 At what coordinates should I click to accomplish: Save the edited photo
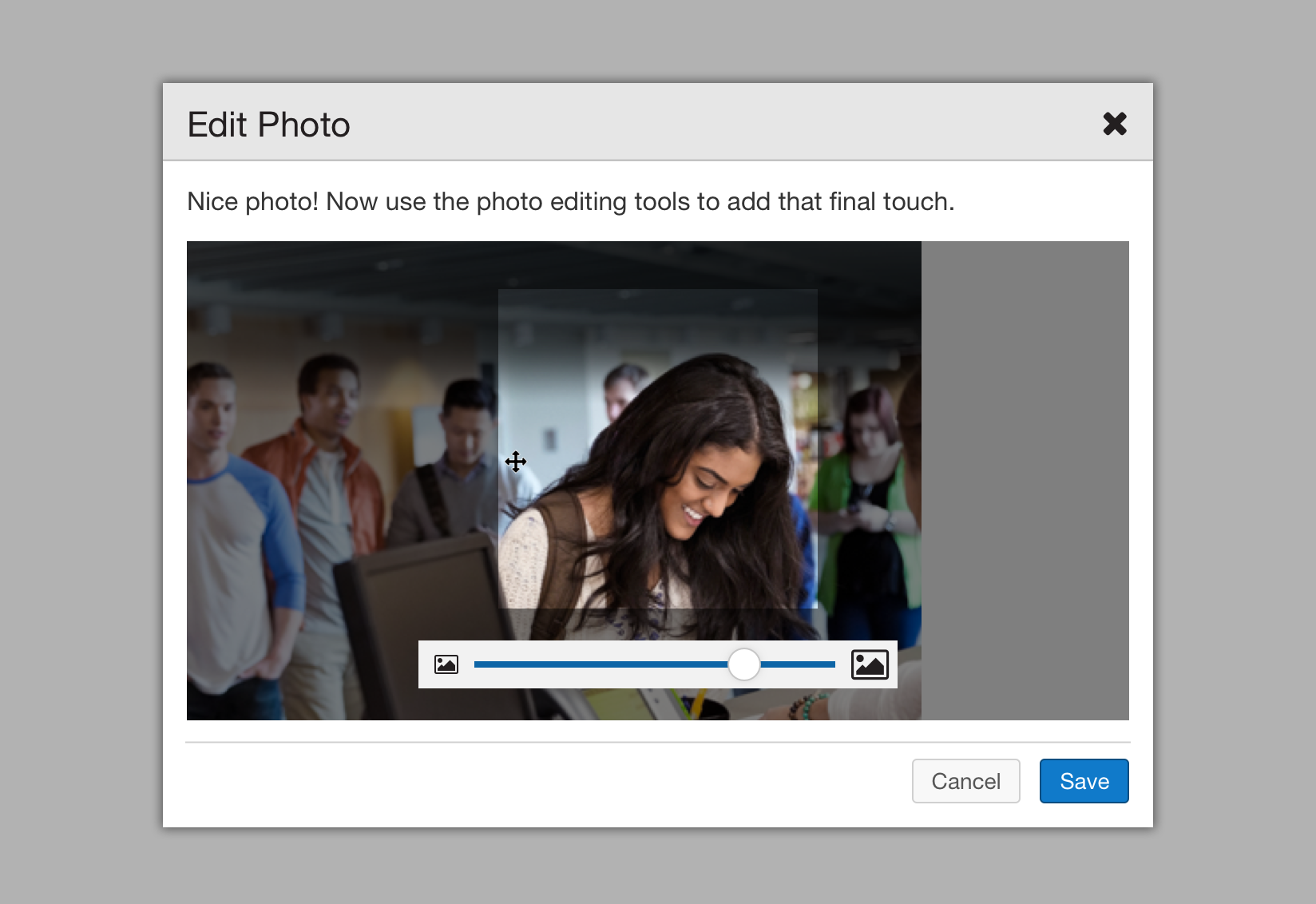click(1084, 781)
